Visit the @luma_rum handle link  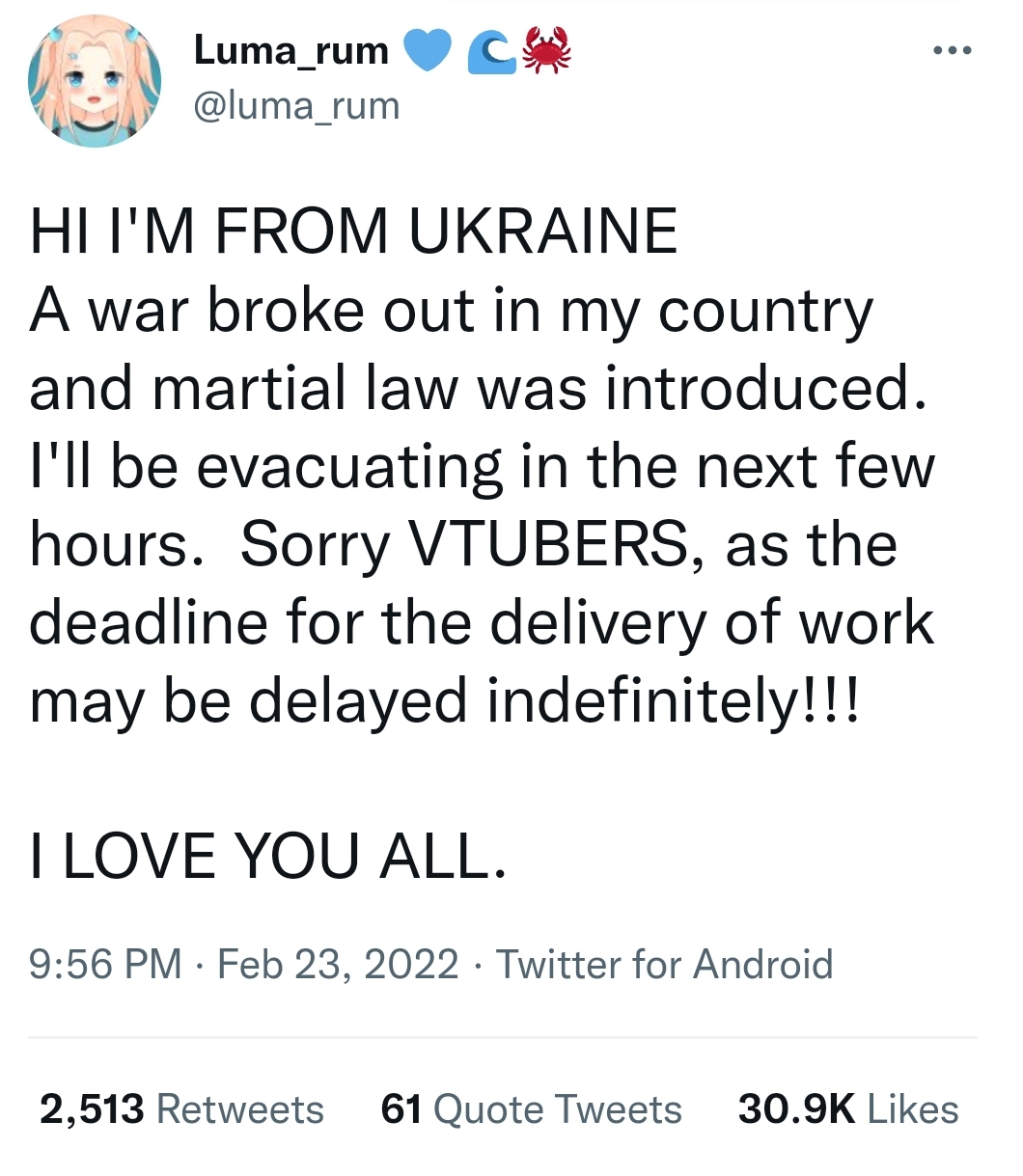pos(296,105)
